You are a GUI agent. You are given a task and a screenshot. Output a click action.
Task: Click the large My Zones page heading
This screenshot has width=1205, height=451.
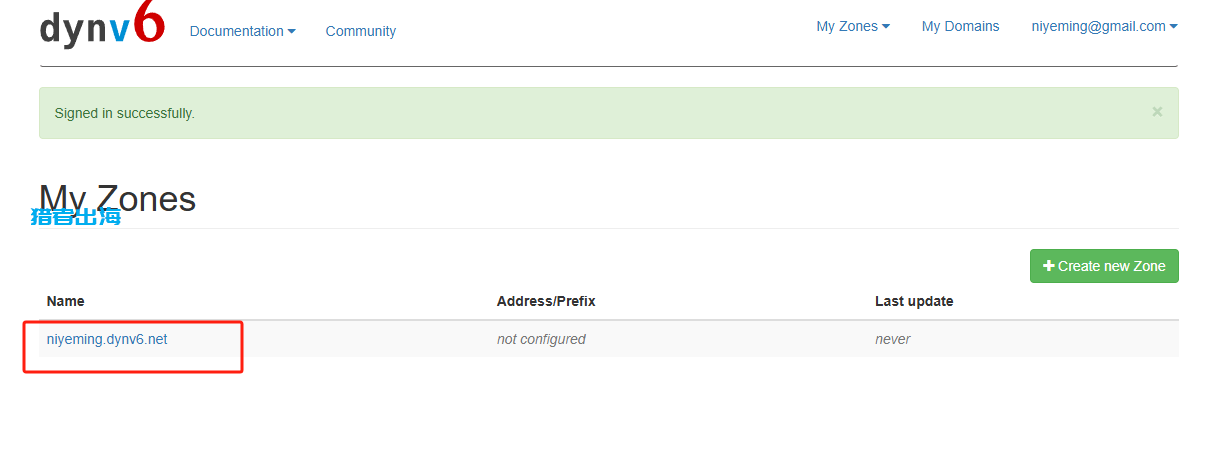(117, 199)
